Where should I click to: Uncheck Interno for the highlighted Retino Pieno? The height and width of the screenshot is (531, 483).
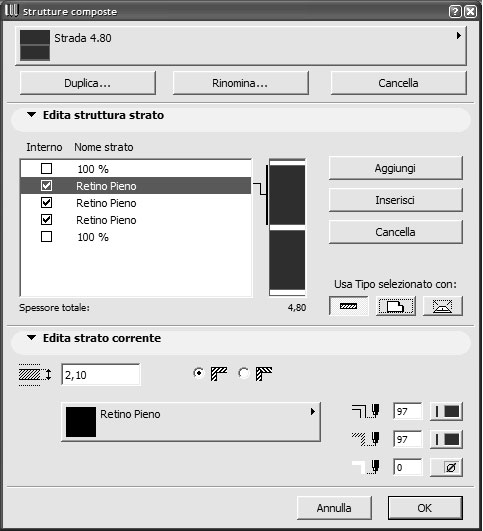coord(46,186)
